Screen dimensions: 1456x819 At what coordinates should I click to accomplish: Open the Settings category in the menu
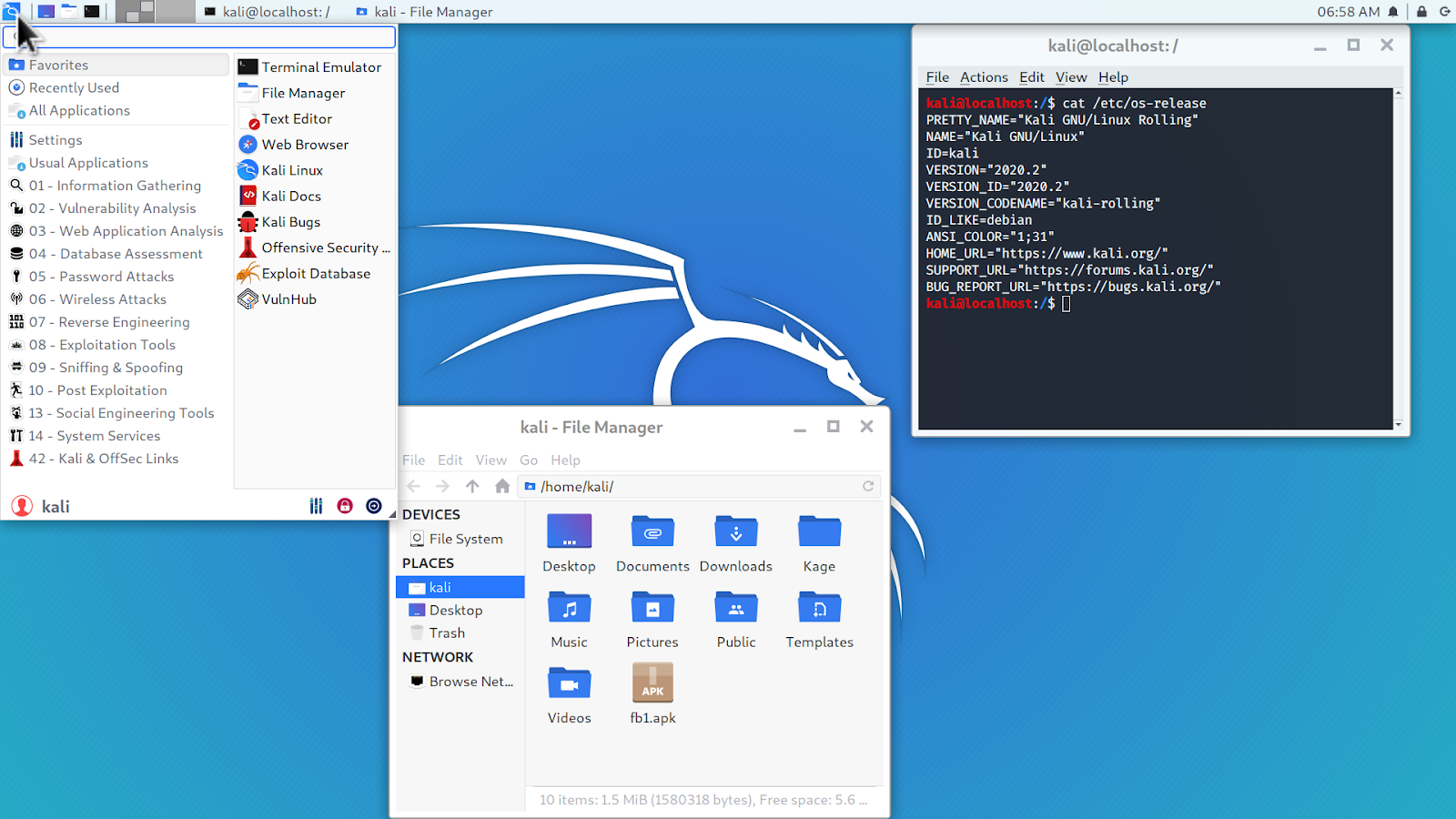point(117,140)
